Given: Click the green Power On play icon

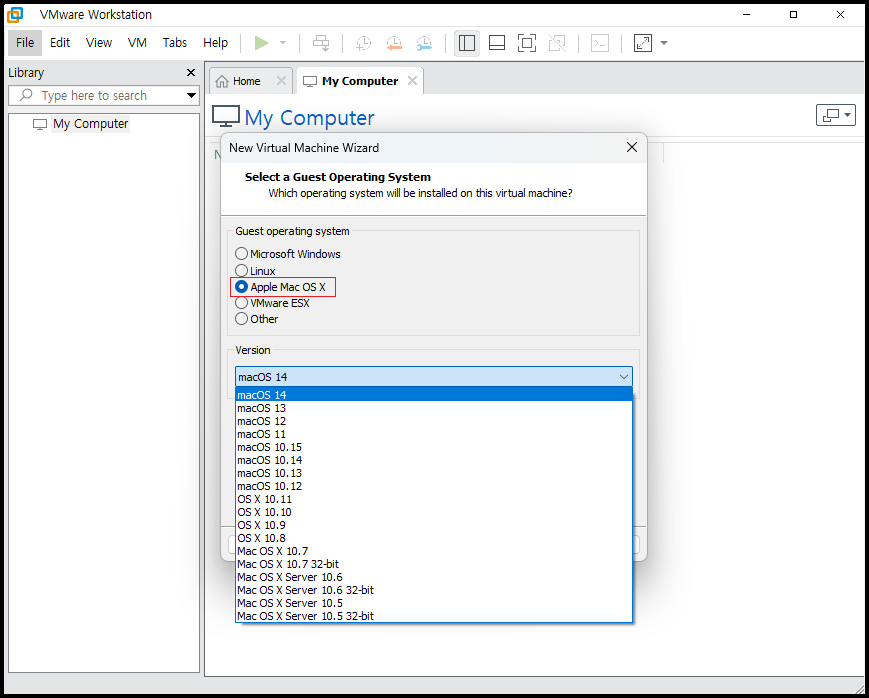Looking at the screenshot, I should [262, 43].
